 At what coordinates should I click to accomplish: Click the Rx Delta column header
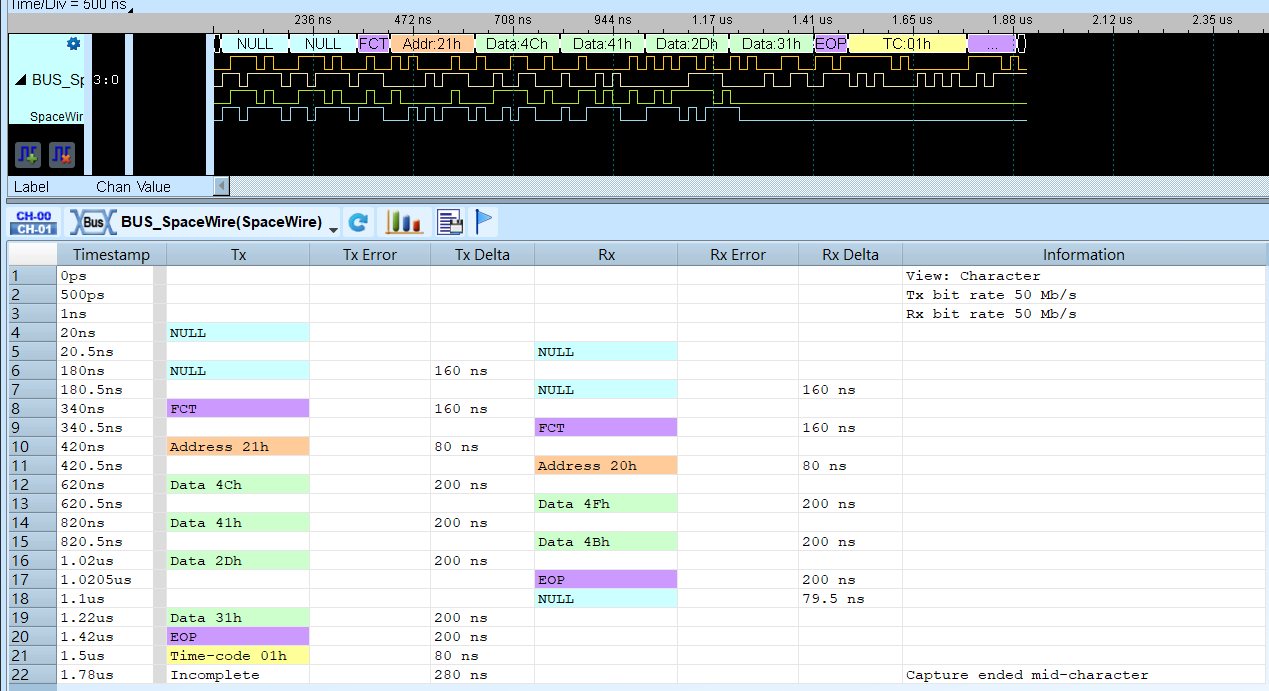850,255
